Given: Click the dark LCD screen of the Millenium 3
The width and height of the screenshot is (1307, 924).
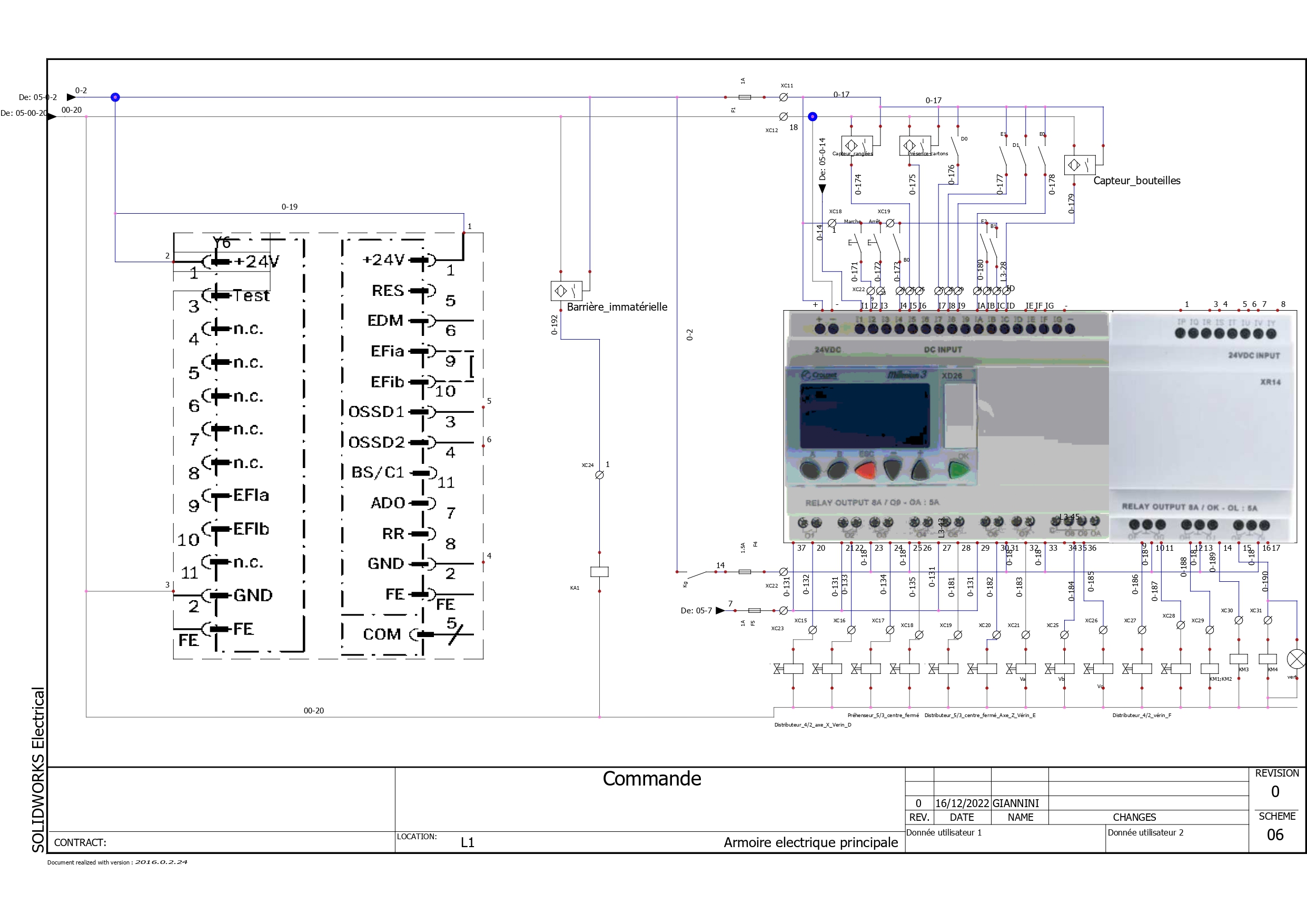Looking at the screenshot, I should point(864,415).
